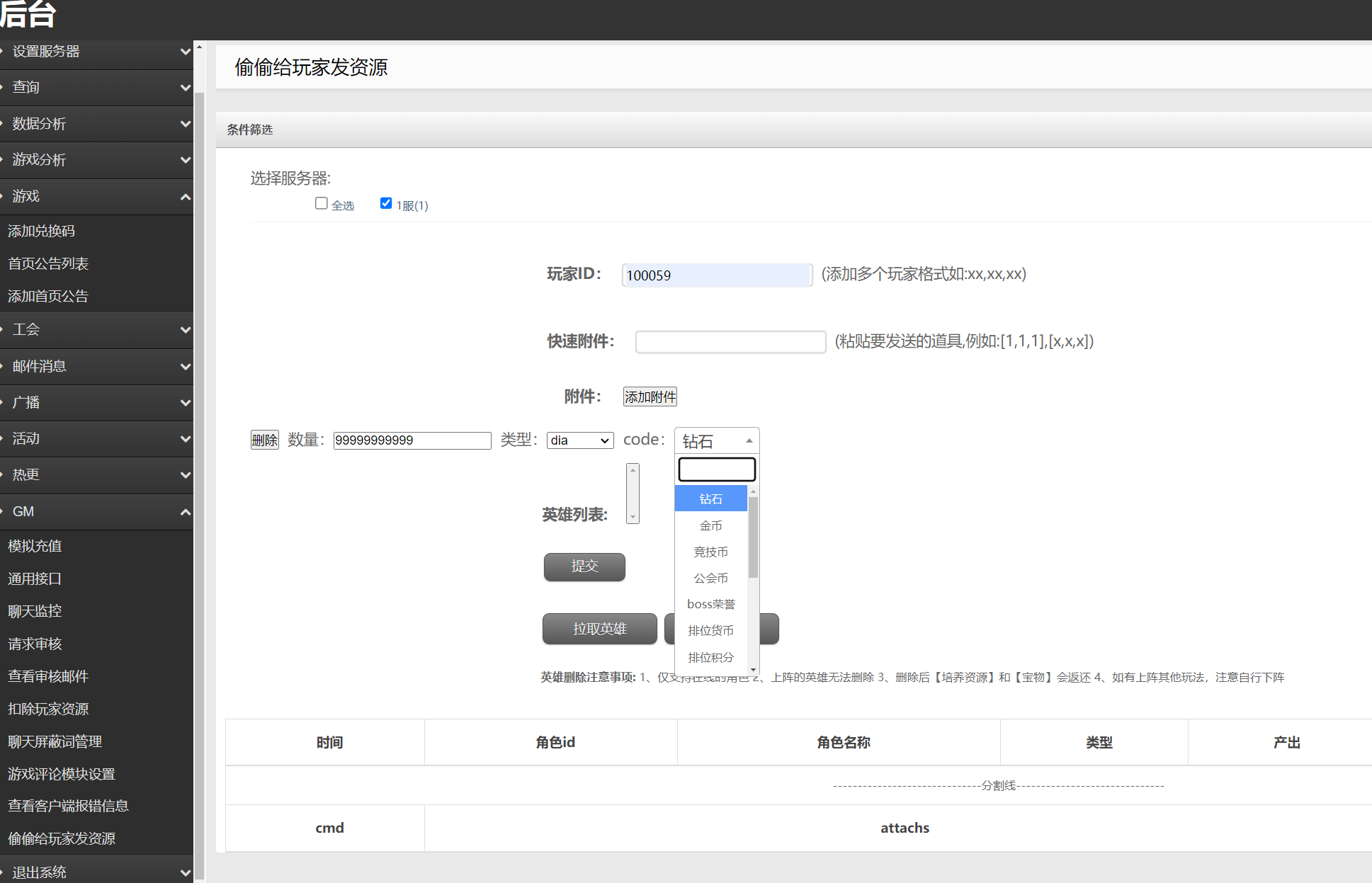
Task: Click the code list scroll-down arrow
Action: click(x=753, y=669)
